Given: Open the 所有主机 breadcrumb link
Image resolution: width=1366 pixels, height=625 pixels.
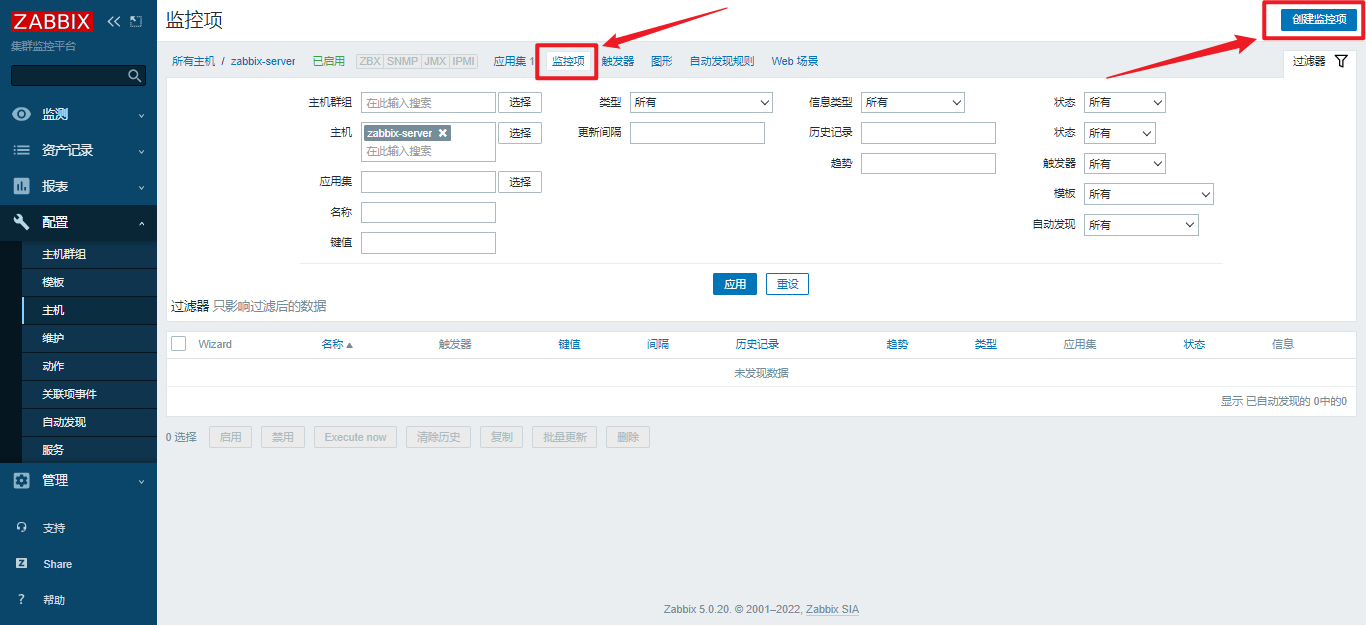Looking at the screenshot, I should 193,62.
